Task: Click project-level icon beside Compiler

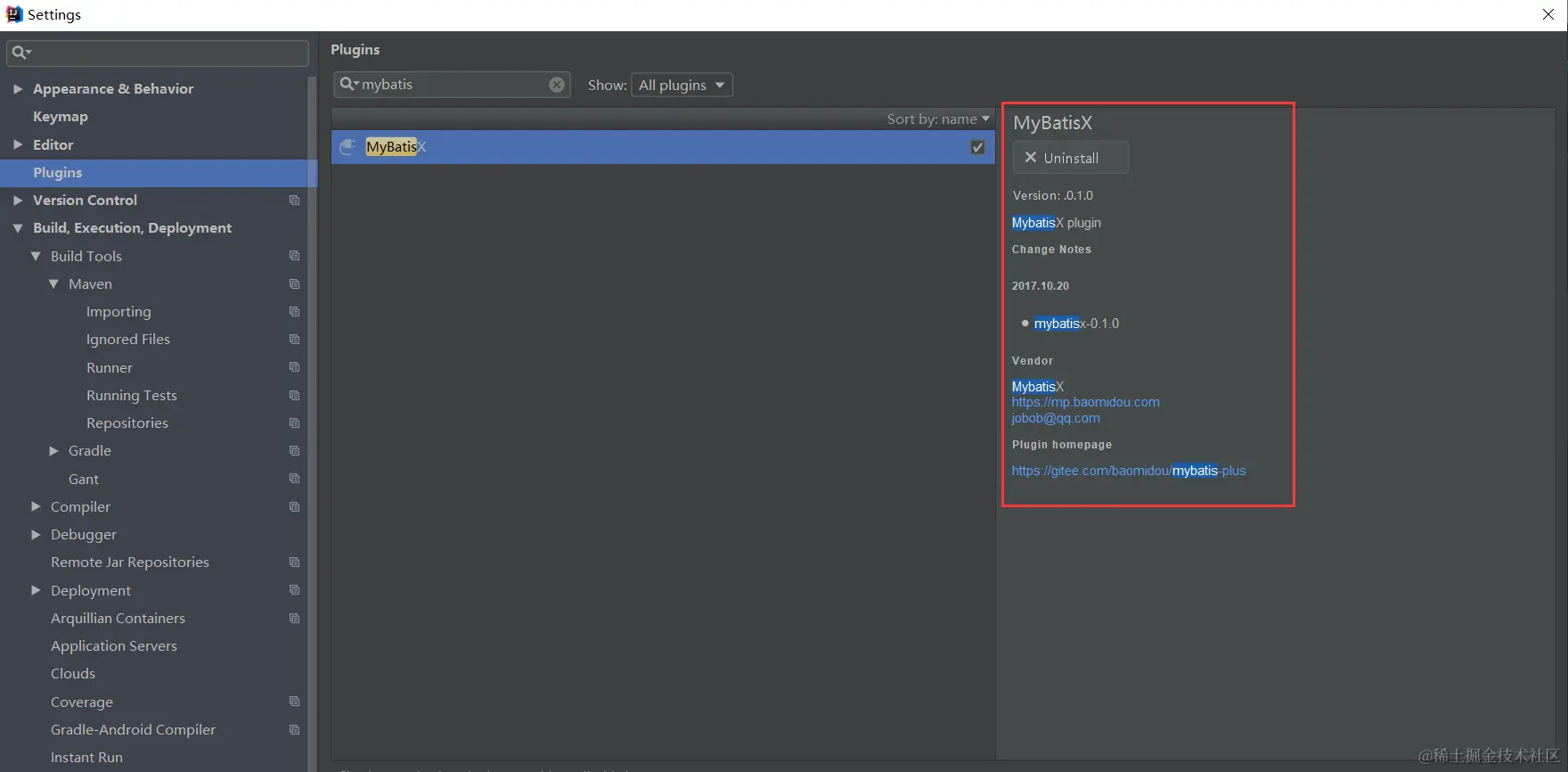Action: pos(295,507)
